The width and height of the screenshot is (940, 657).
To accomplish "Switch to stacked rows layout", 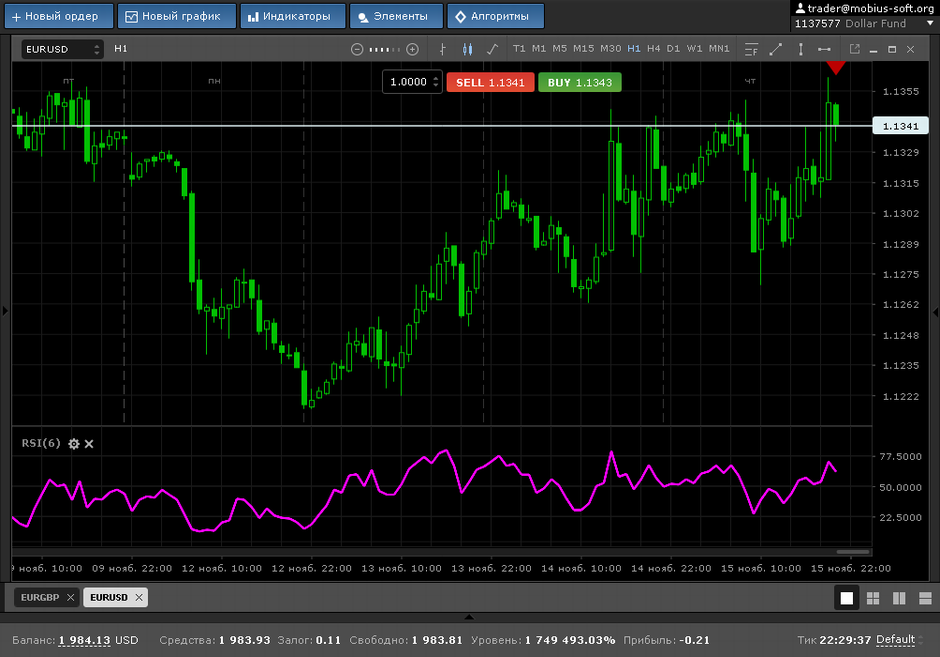I will (x=925, y=598).
